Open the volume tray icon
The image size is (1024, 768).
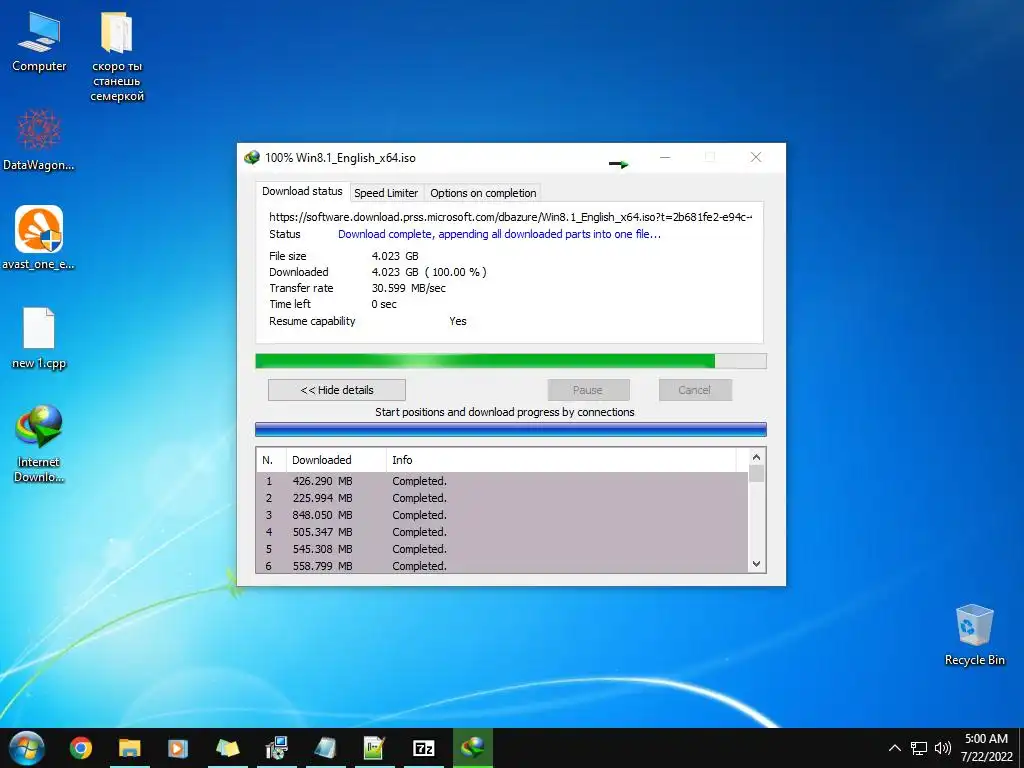pyautogui.click(x=942, y=748)
